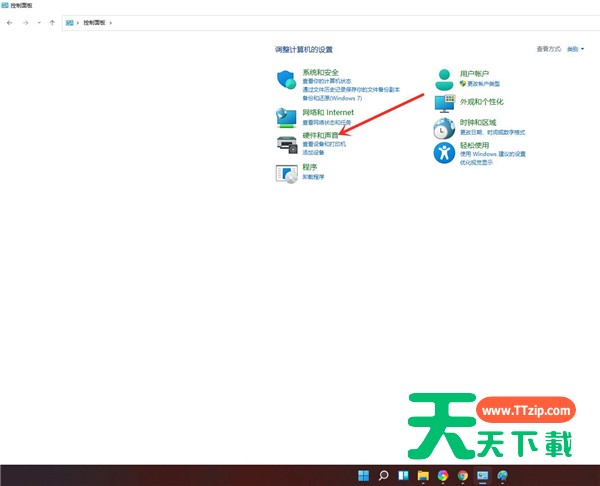Open the Control Panel icon on the taskbar
Image resolution: width=600 pixels, height=486 pixels.
[x=483, y=475]
